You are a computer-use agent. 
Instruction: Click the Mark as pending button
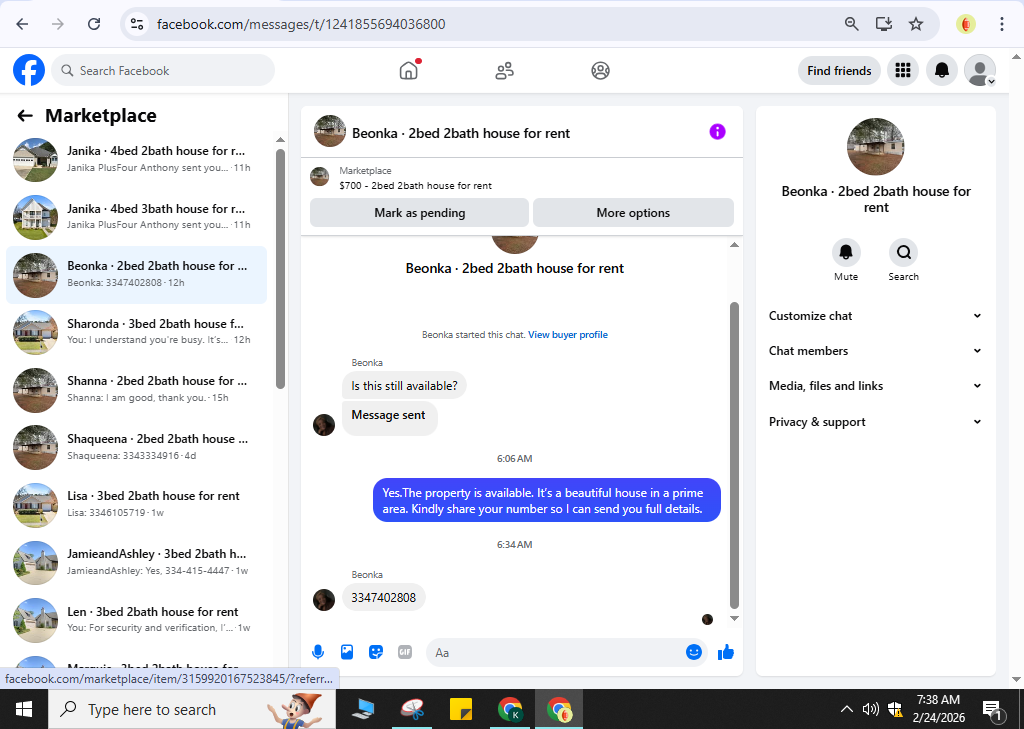click(x=419, y=213)
